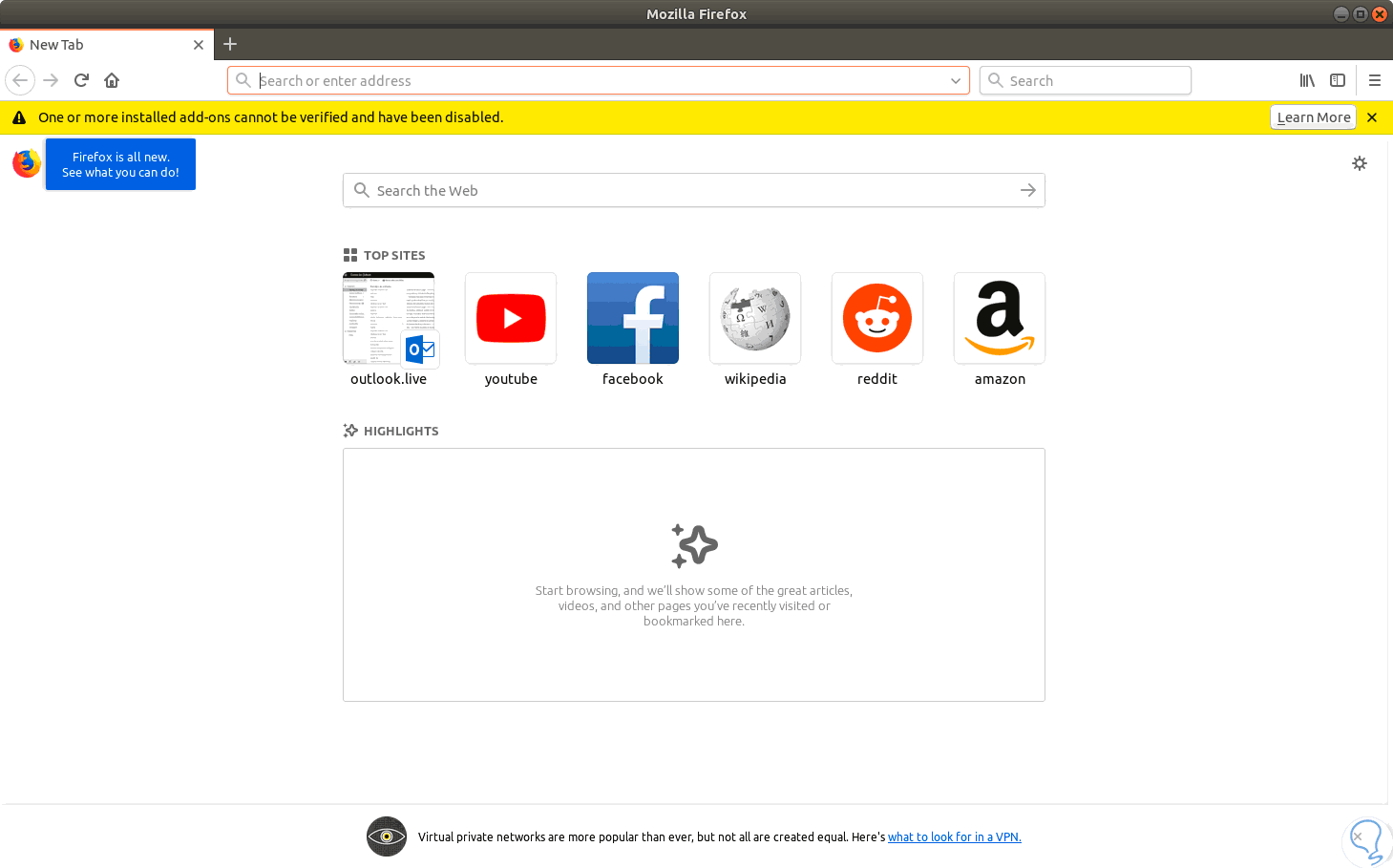Open a new tab with plus button
Screen dimensions: 1393x868
pyautogui.click(x=230, y=44)
